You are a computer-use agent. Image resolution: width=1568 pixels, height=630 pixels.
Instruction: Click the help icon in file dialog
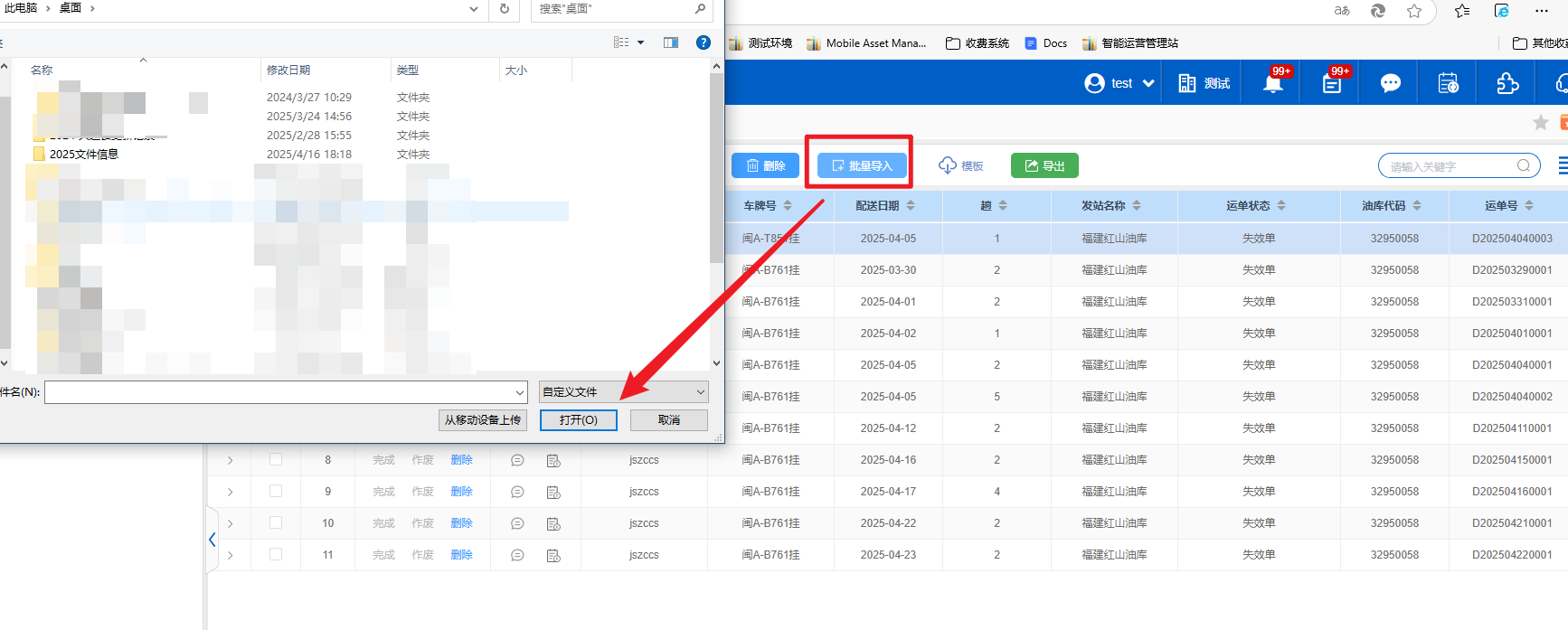[x=703, y=42]
